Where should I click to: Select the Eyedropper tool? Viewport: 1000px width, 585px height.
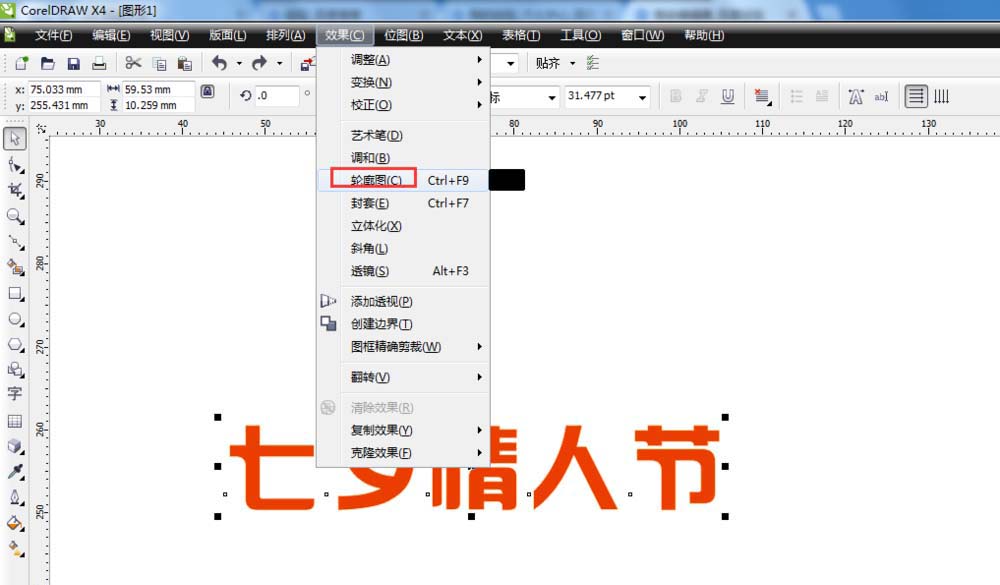click(x=15, y=473)
